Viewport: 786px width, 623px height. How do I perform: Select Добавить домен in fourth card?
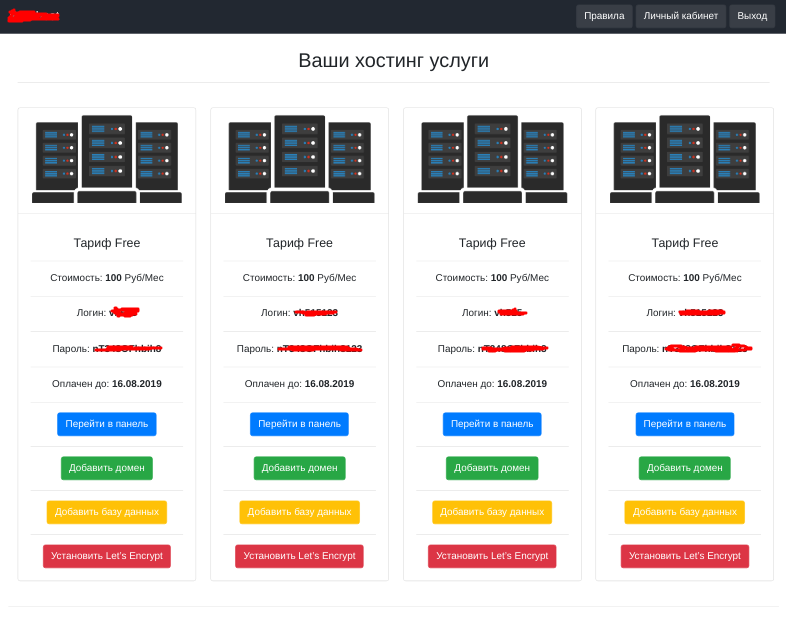point(684,468)
